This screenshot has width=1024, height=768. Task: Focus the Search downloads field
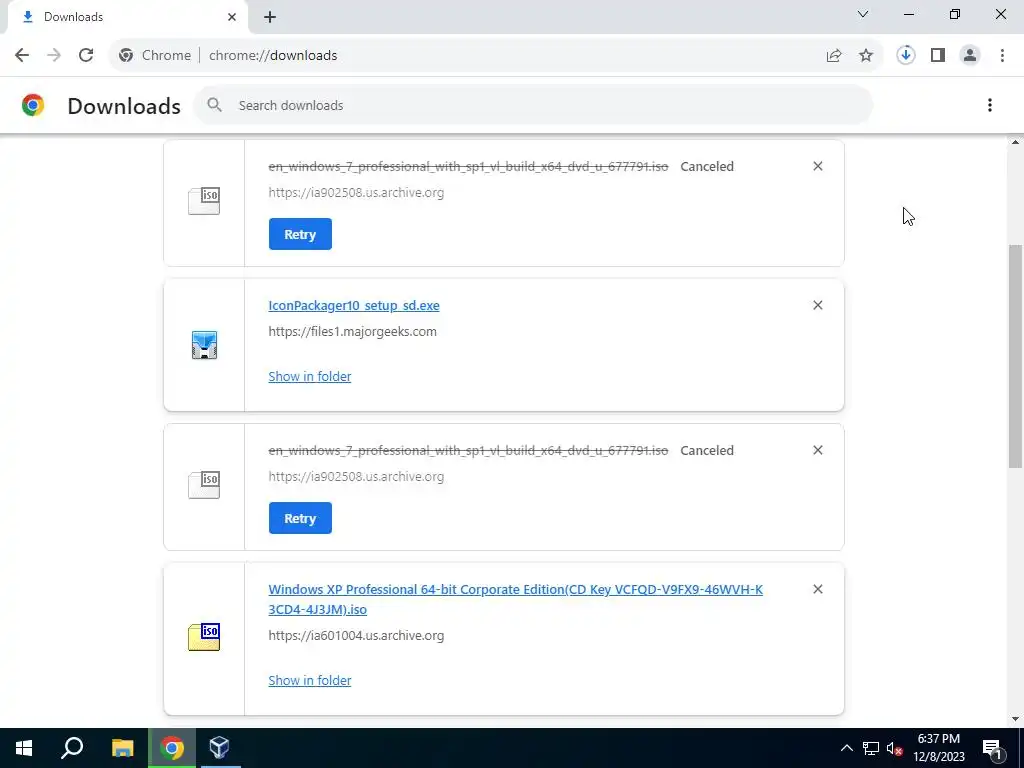click(x=533, y=105)
